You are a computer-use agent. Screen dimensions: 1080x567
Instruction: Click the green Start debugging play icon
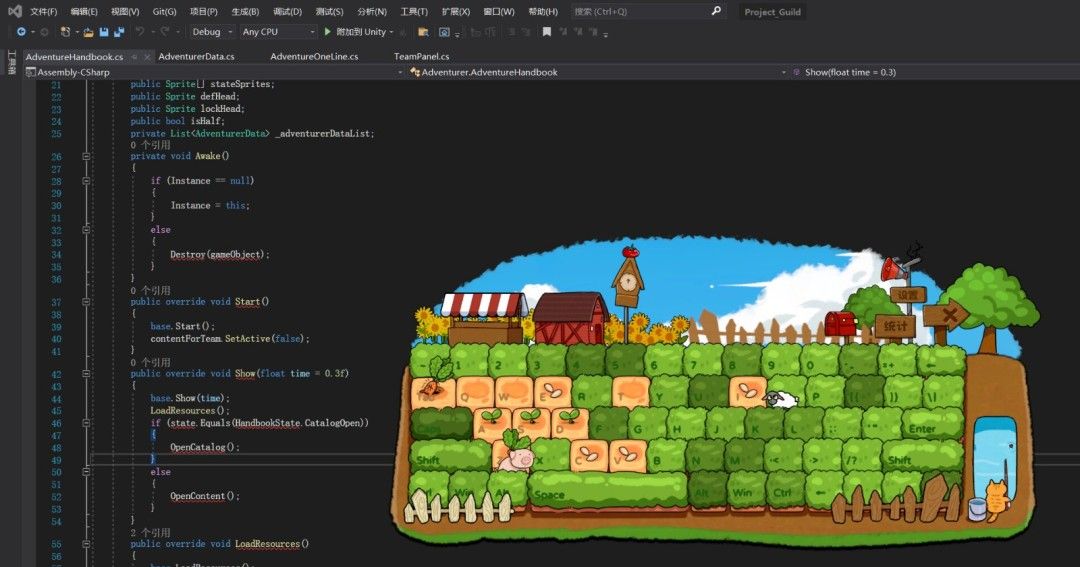(327, 32)
